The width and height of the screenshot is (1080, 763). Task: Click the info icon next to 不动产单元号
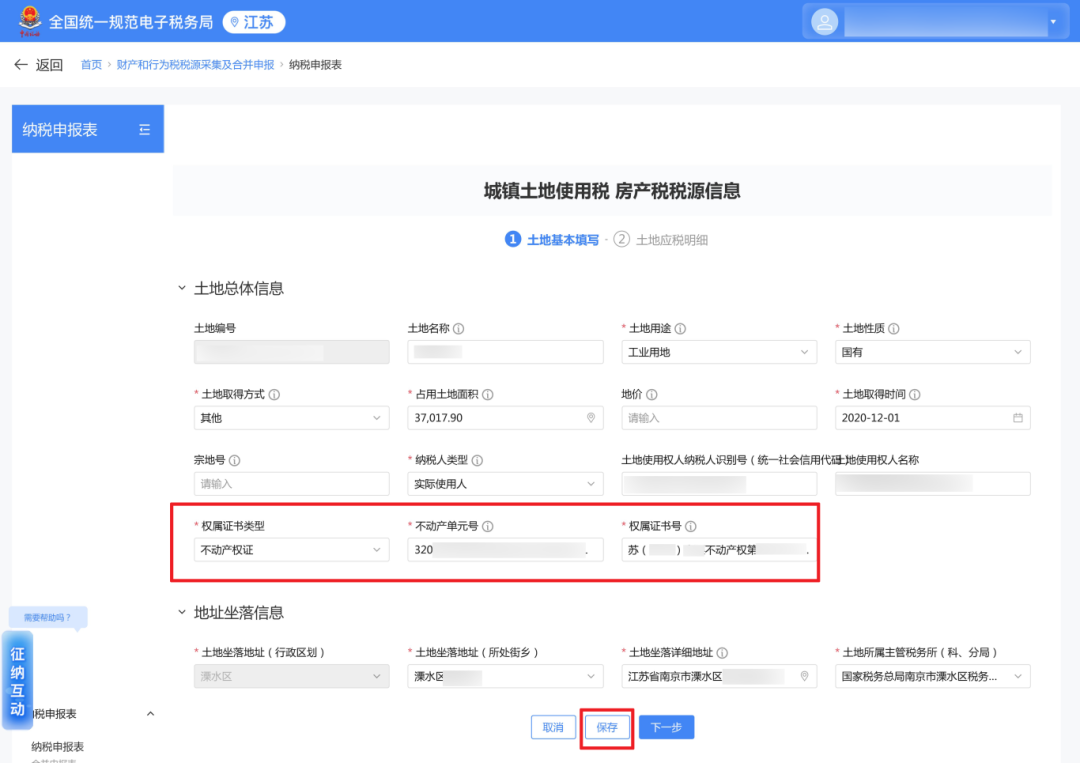(488, 526)
